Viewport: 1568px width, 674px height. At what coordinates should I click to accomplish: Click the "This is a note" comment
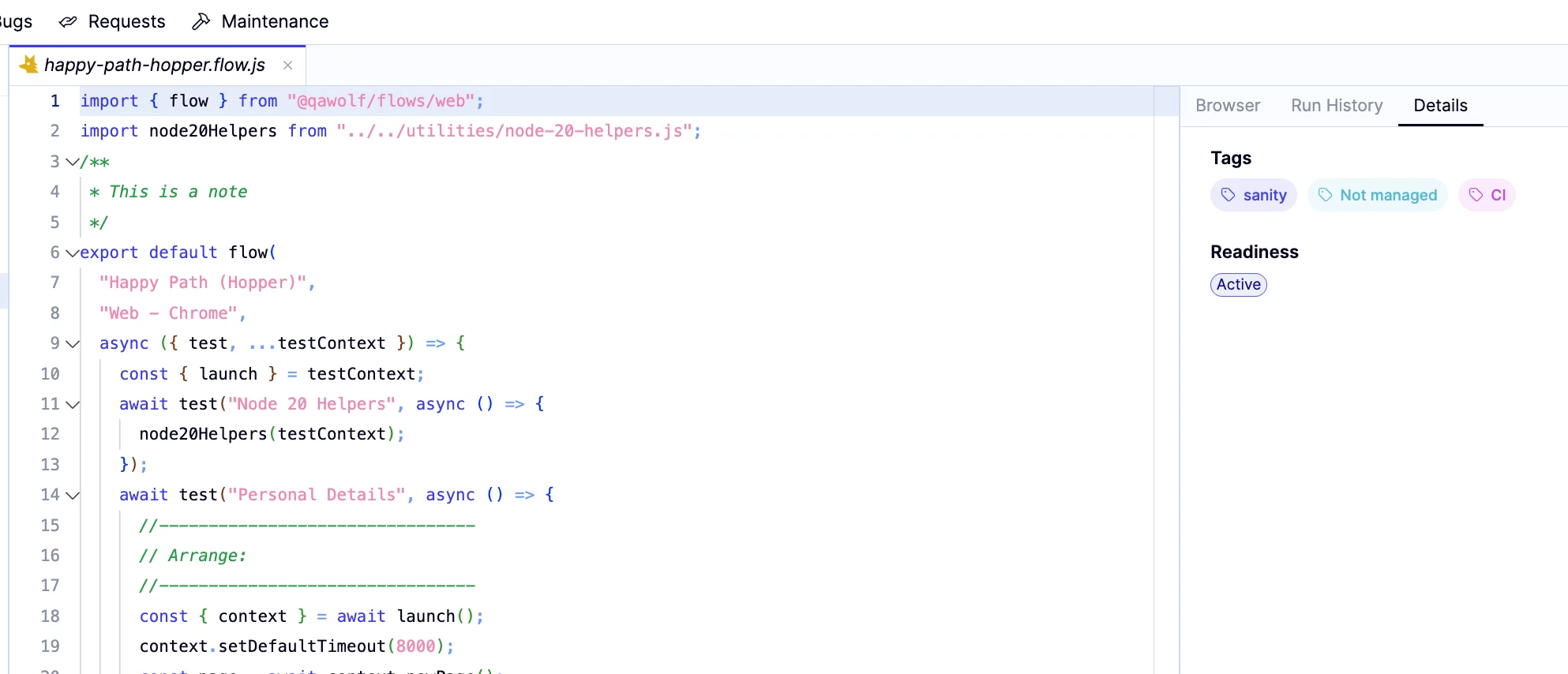tap(178, 192)
